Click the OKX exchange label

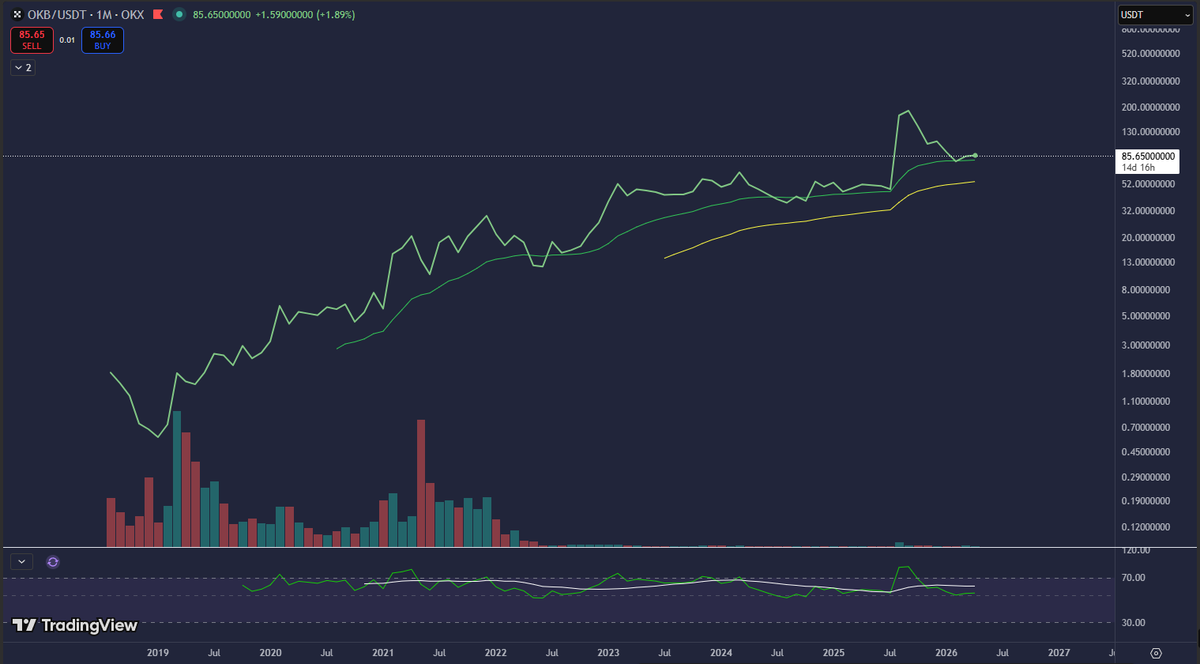pos(133,14)
